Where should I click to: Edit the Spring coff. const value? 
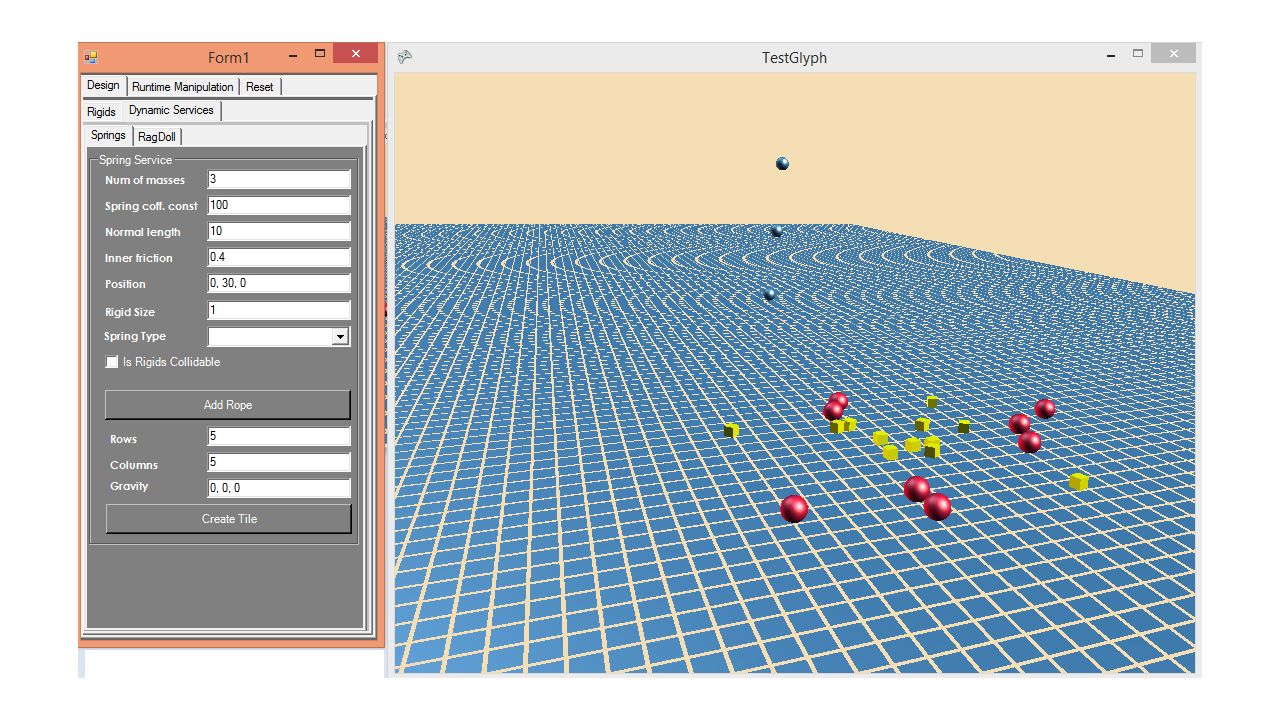[x=278, y=205]
